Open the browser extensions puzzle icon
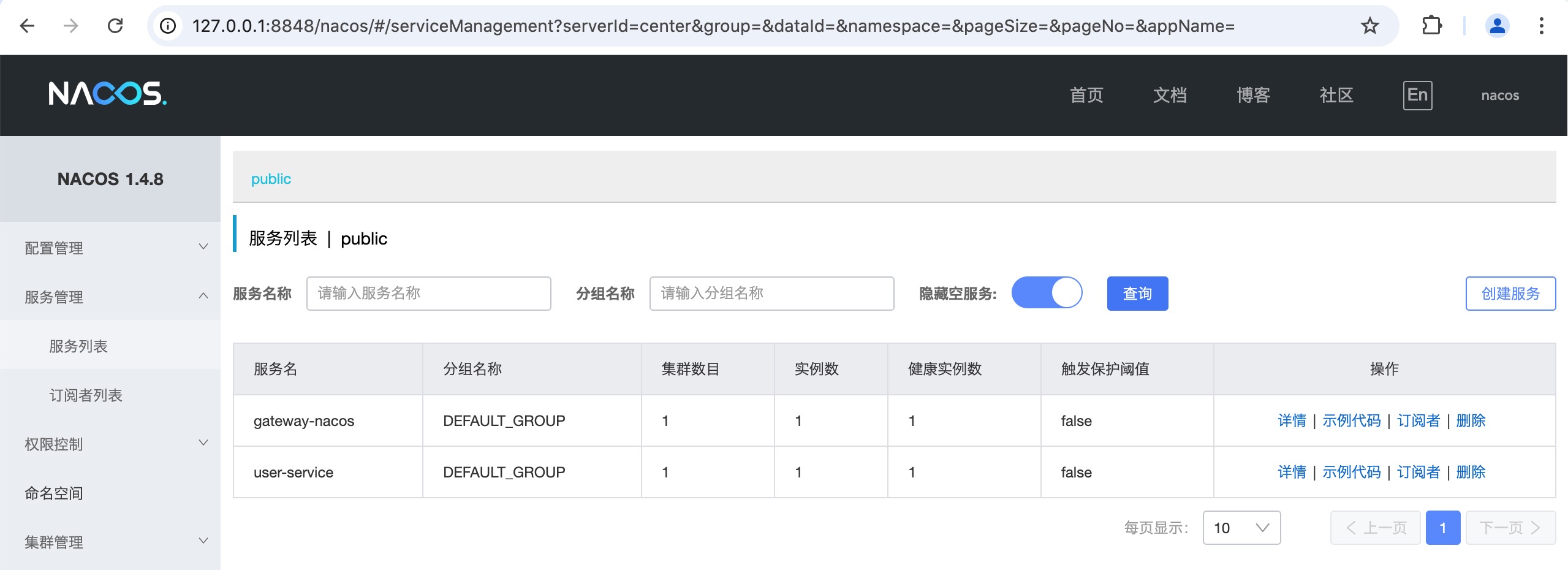Image resolution: width=1568 pixels, height=570 pixels. coord(1431,26)
